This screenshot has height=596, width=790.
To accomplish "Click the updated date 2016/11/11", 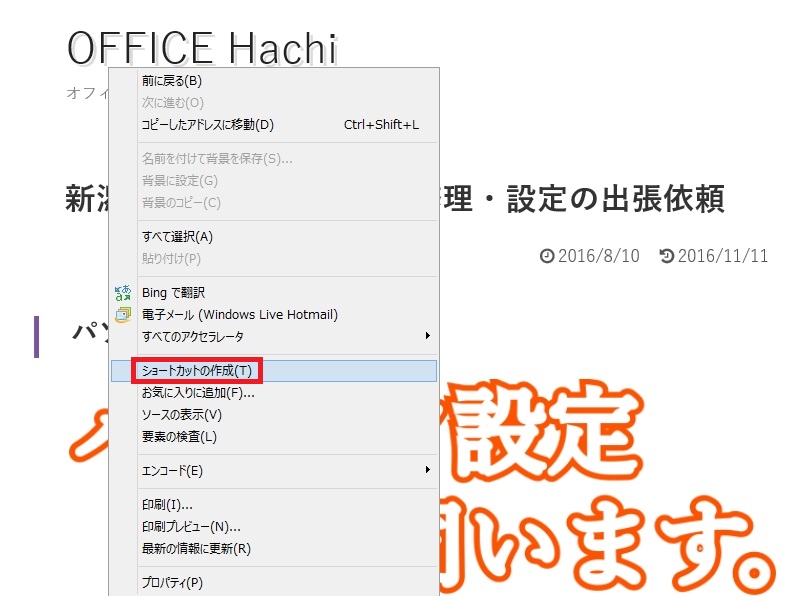I will (x=722, y=256).
